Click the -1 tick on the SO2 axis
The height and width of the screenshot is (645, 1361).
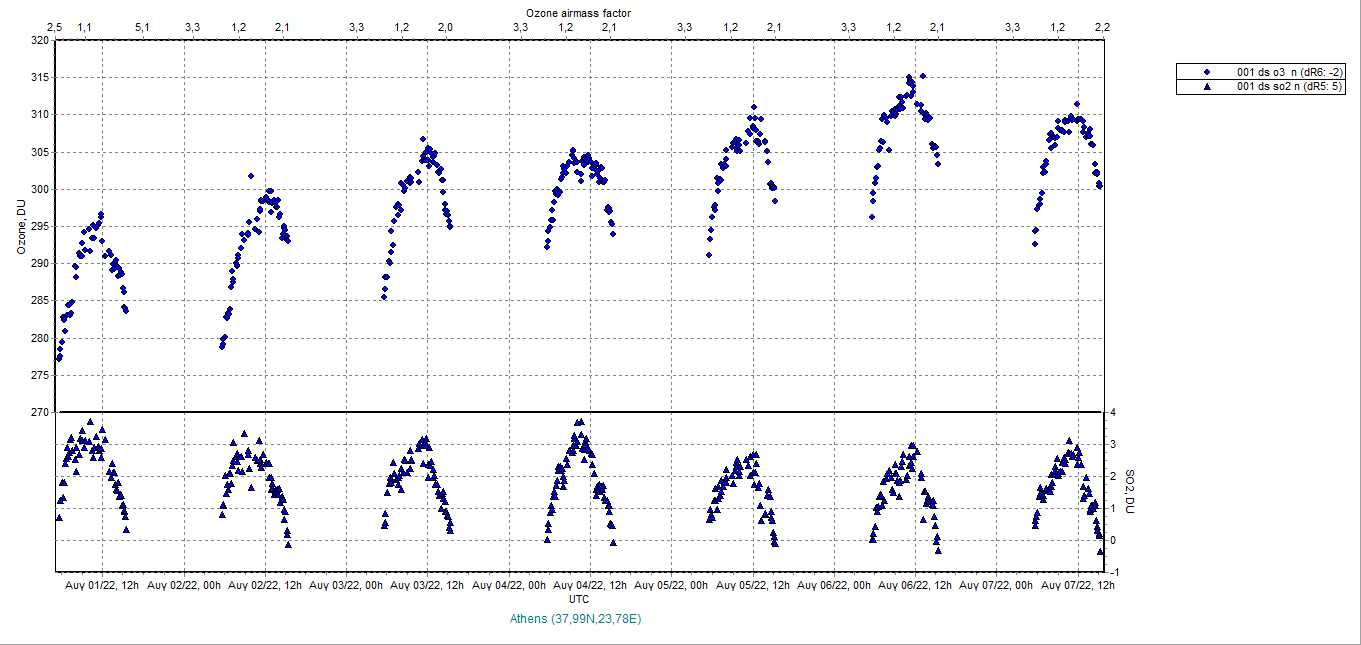pos(1110,573)
